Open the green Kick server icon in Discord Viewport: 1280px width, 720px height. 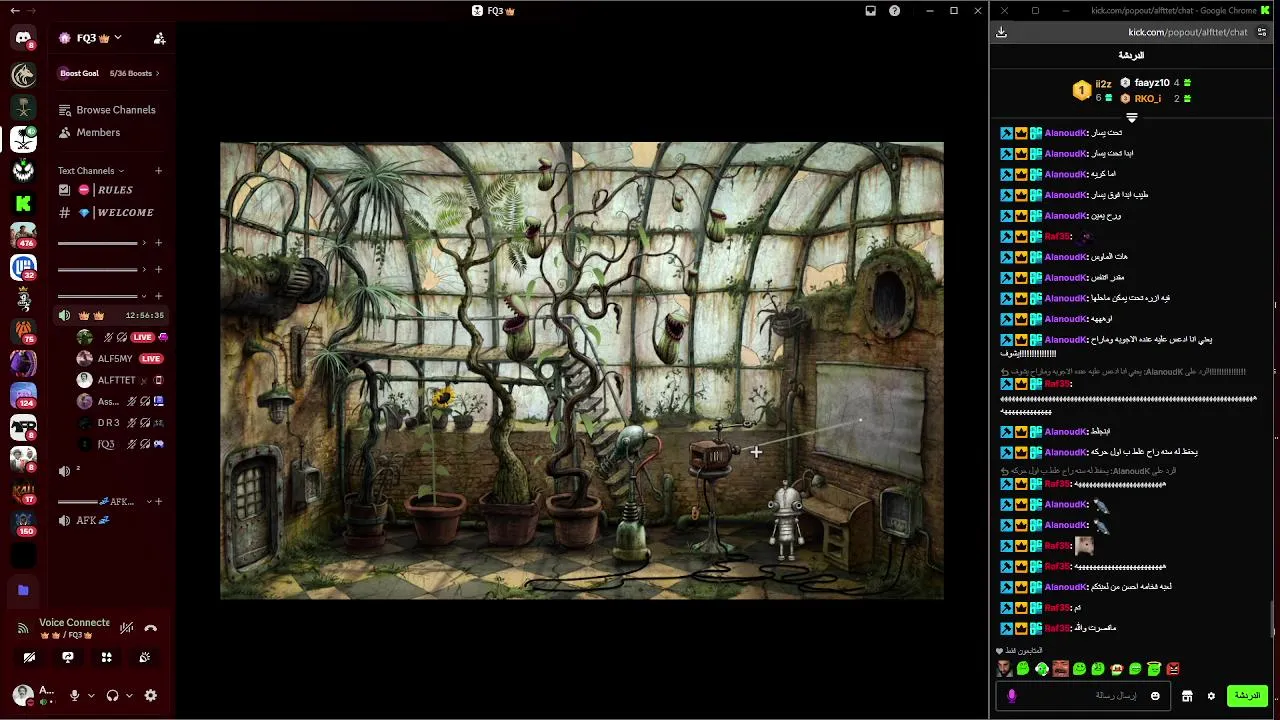point(23,203)
